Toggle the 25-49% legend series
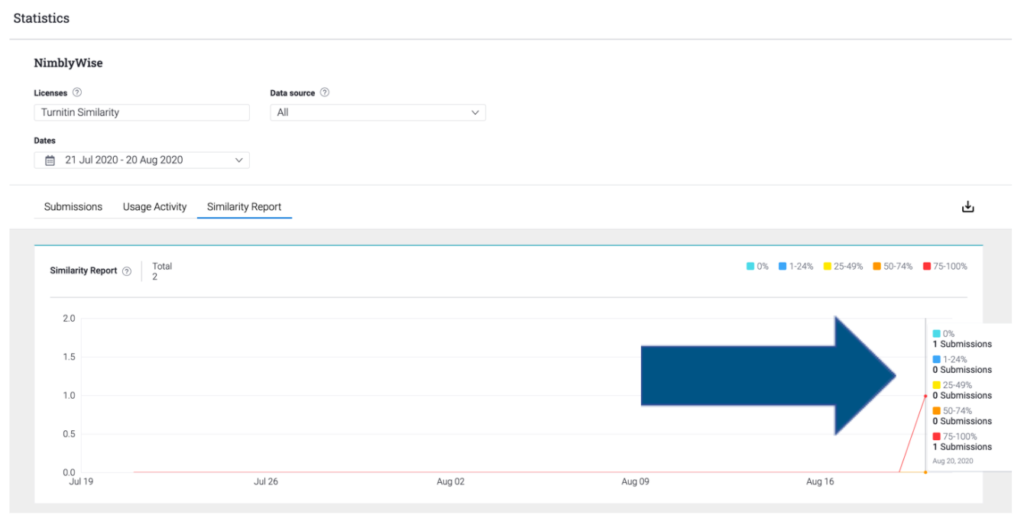1024x515 pixels. [843, 266]
